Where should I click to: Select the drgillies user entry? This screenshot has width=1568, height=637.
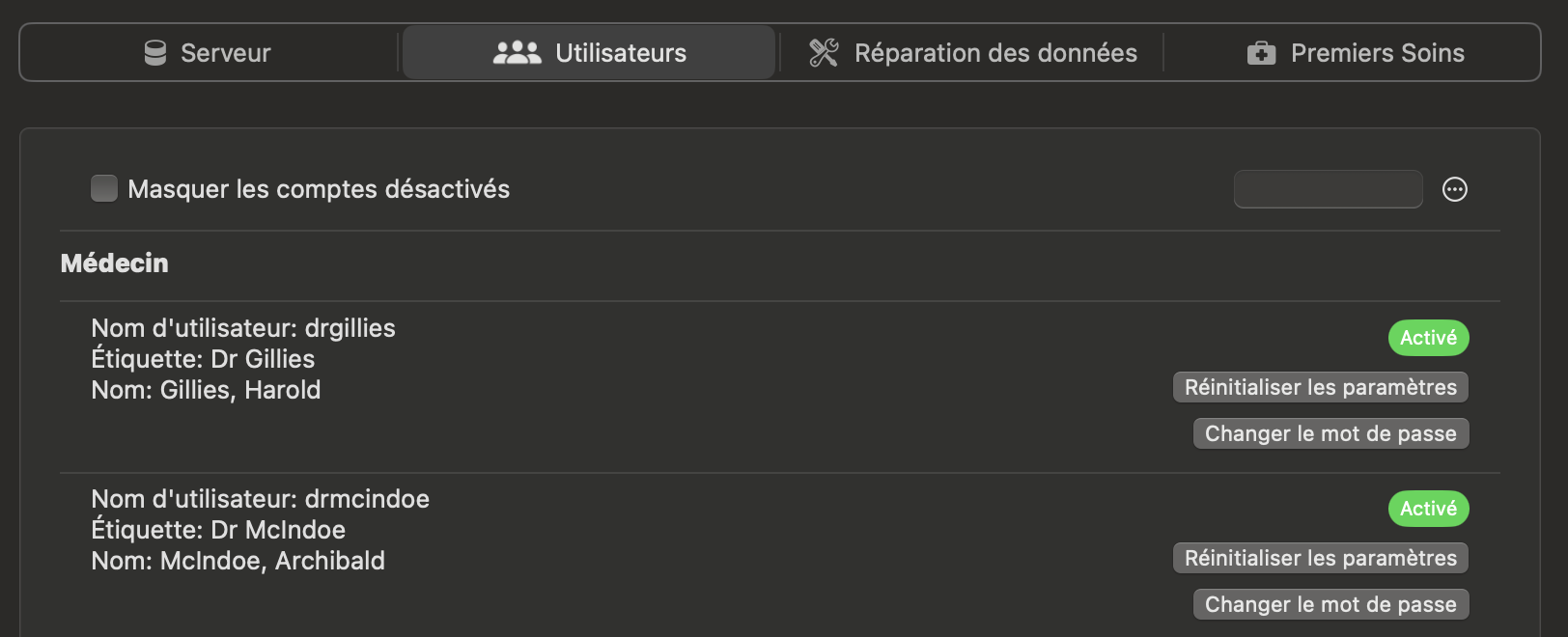click(x=780, y=387)
